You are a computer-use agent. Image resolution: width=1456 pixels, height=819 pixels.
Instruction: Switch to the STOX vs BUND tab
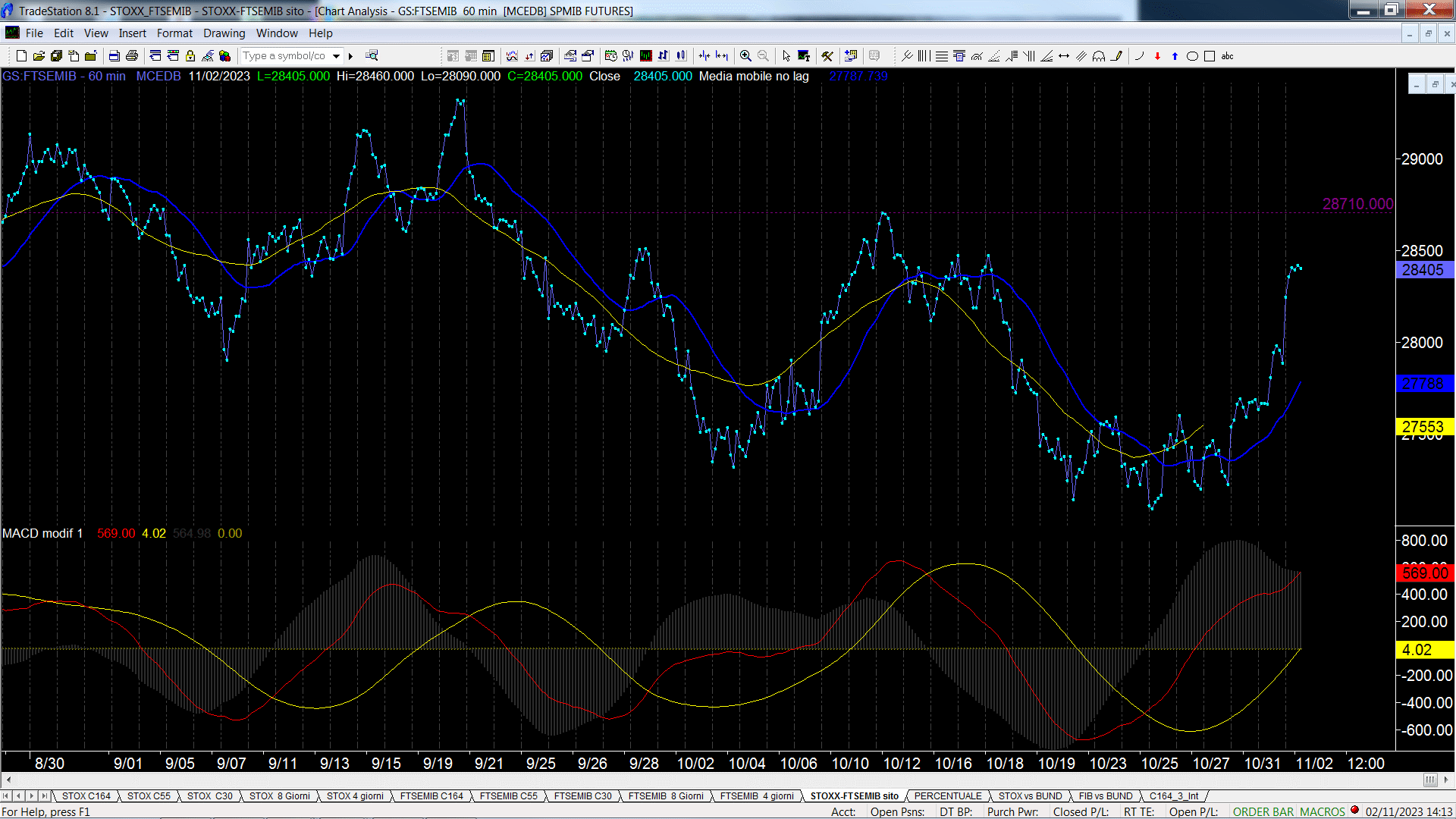click(1030, 796)
